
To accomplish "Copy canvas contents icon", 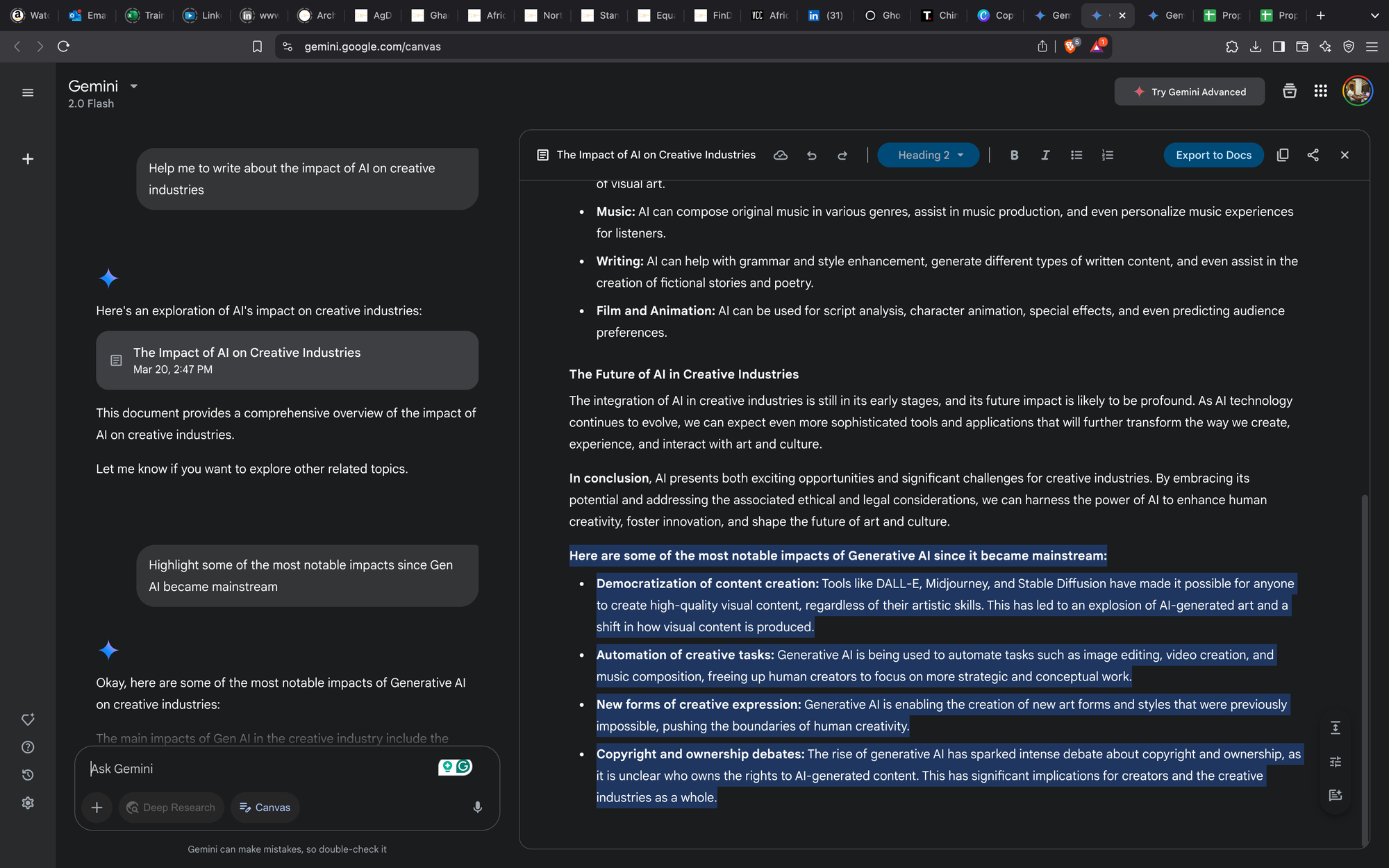I will click(x=1283, y=155).
